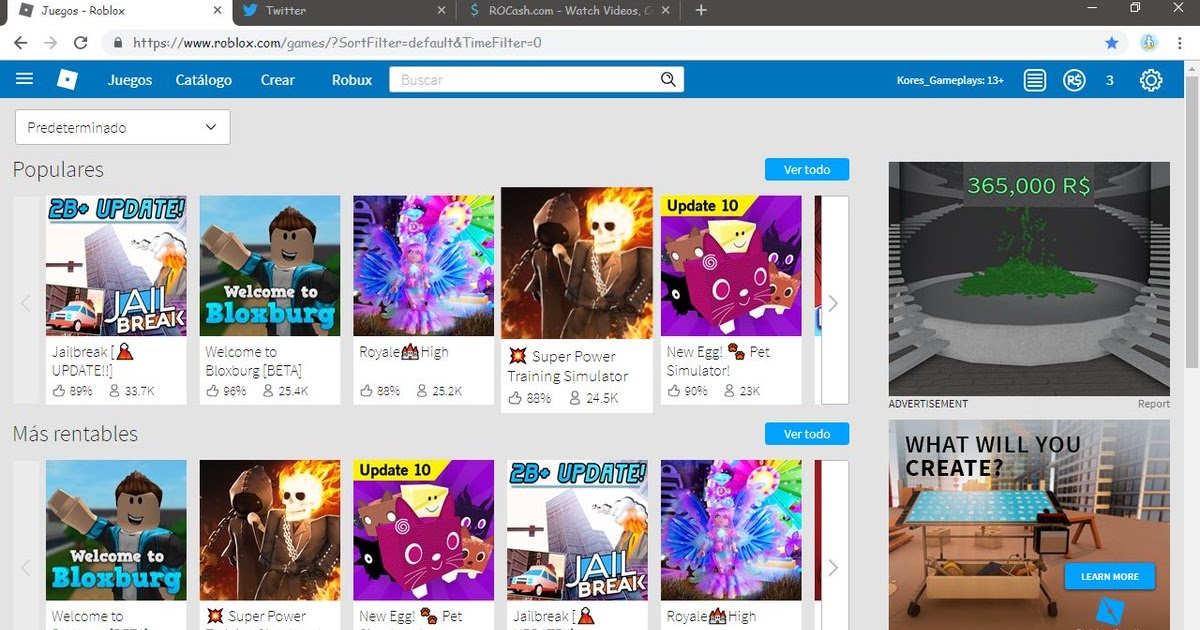Viewport: 1200px width, 630px height.
Task: Open a new browser tab
Action: (701, 10)
